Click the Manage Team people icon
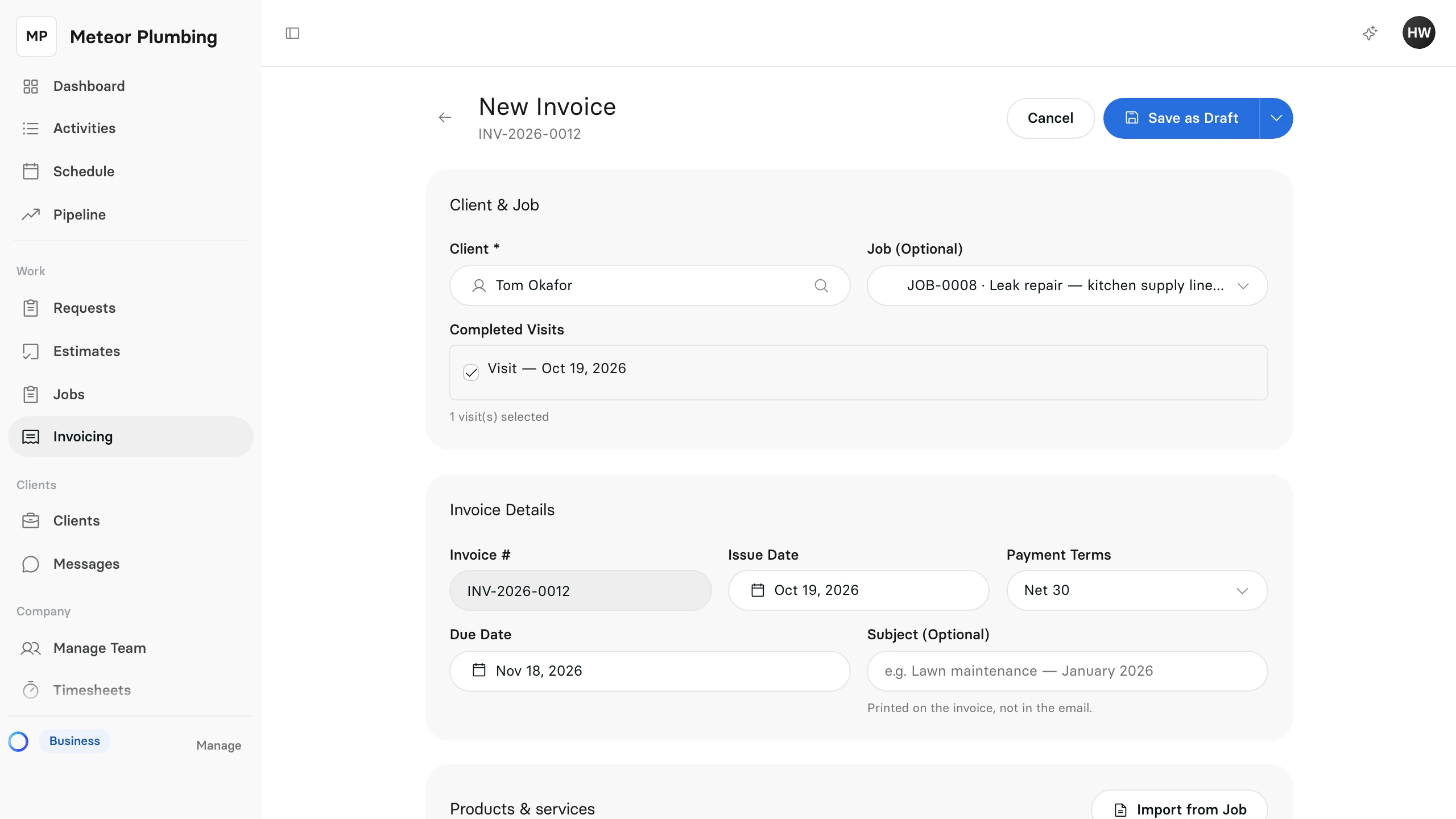The width and height of the screenshot is (1456, 819). pyautogui.click(x=31, y=648)
